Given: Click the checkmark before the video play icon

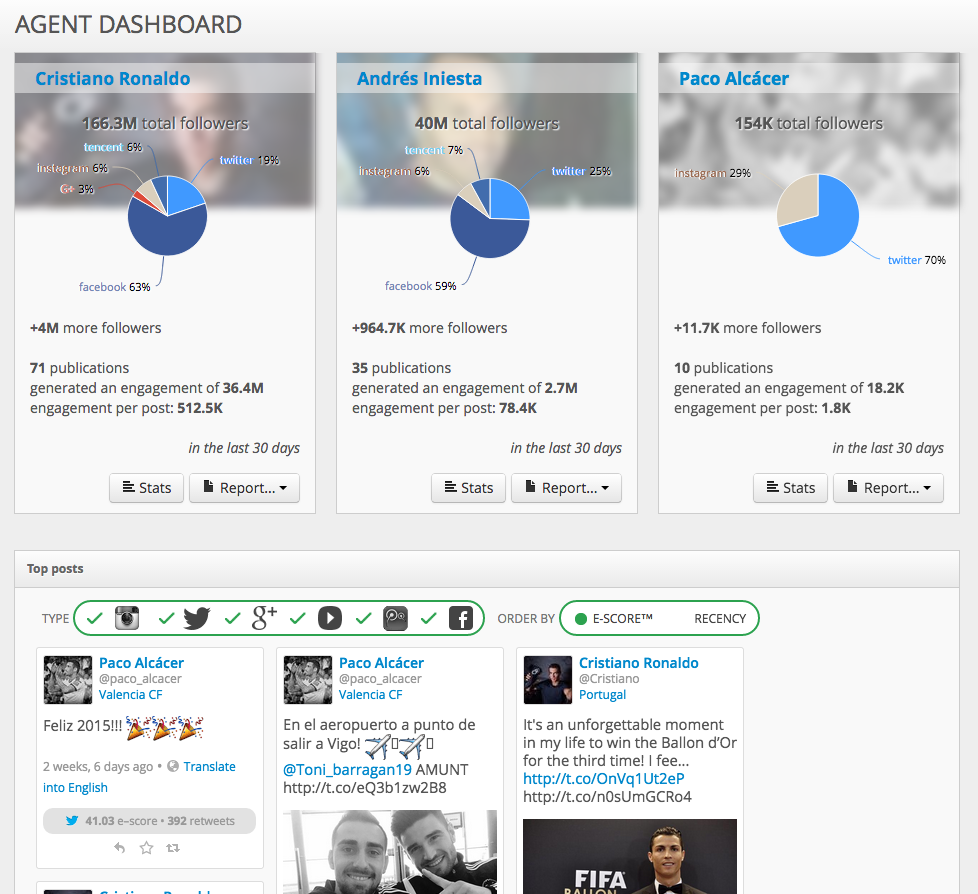Looking at the screenshot, I should coord(298,618).
